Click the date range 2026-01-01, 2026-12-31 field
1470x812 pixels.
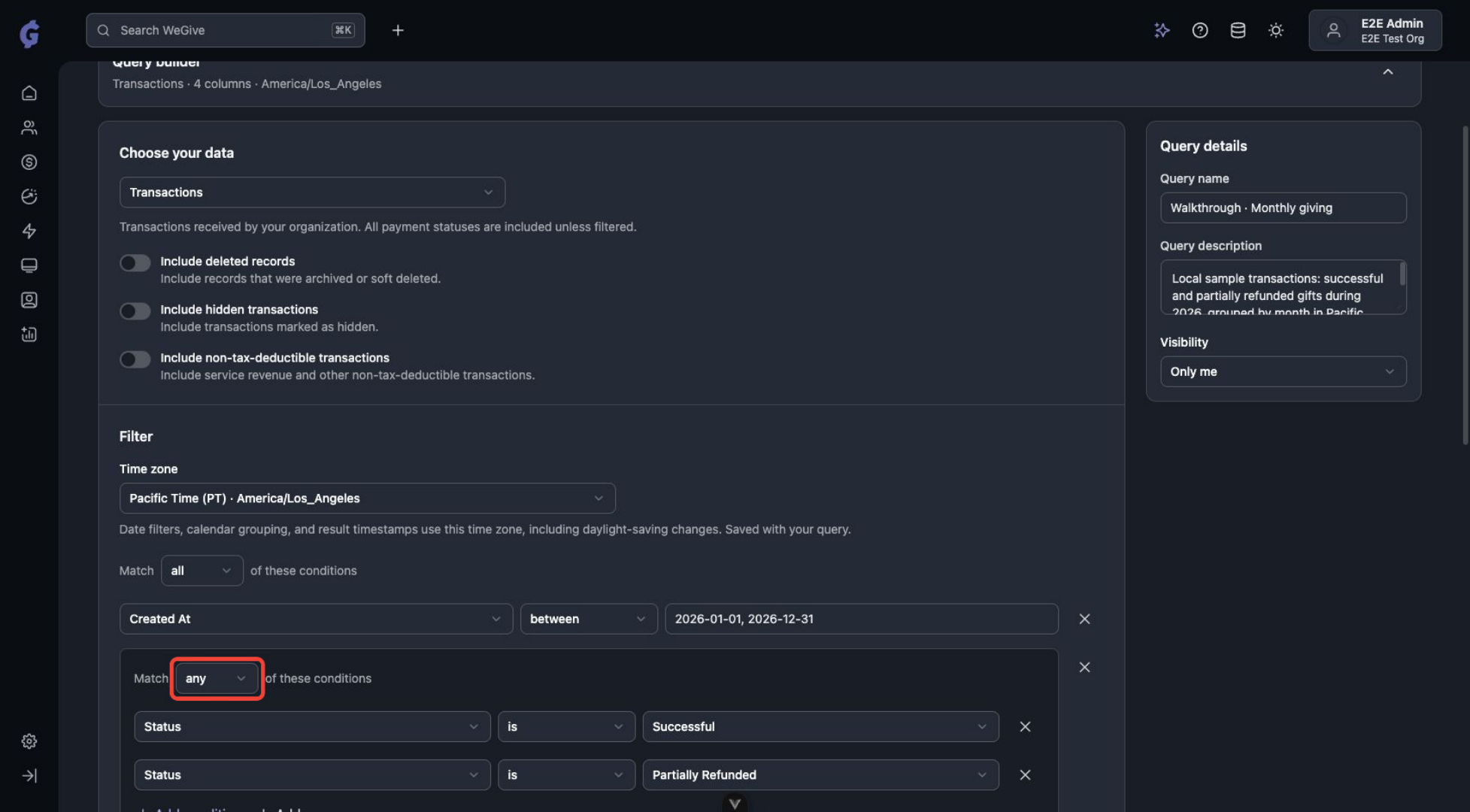(x=861, y=619)
